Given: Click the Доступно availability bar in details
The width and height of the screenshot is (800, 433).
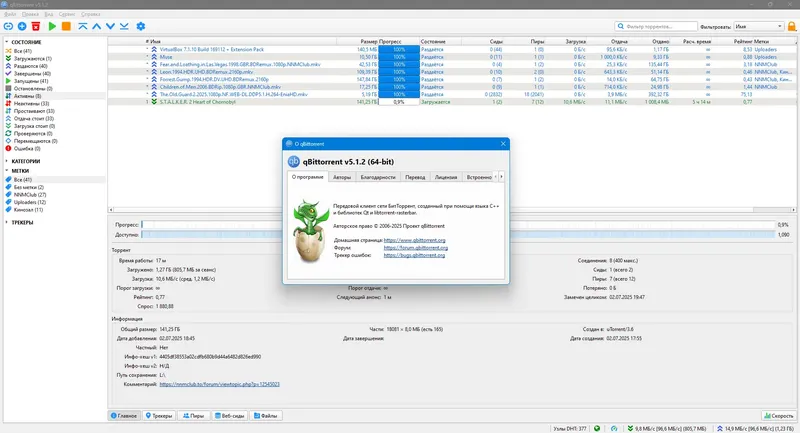Looking at the screenshot, I should click(458, 235).
